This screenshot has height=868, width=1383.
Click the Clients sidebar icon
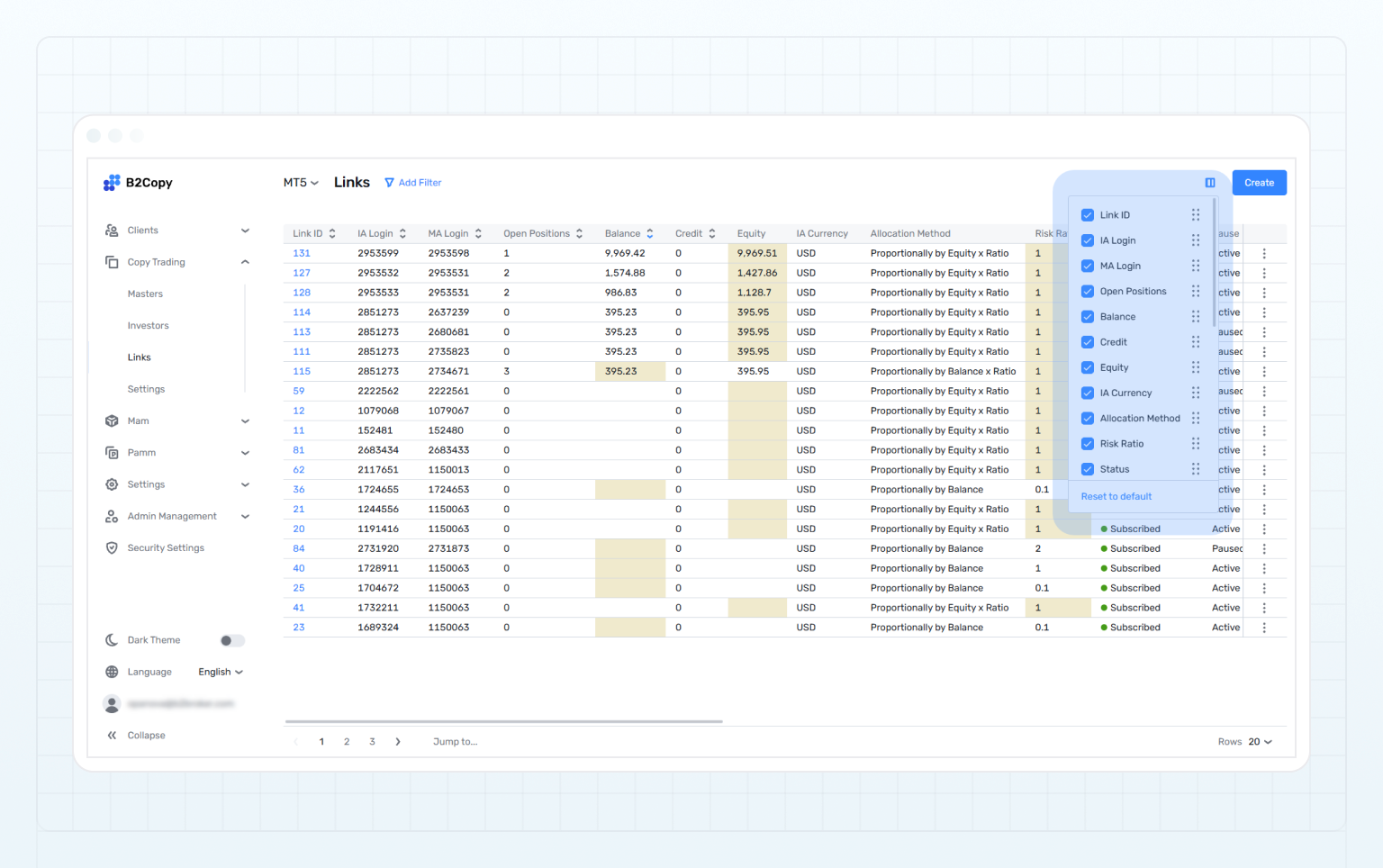112,230
